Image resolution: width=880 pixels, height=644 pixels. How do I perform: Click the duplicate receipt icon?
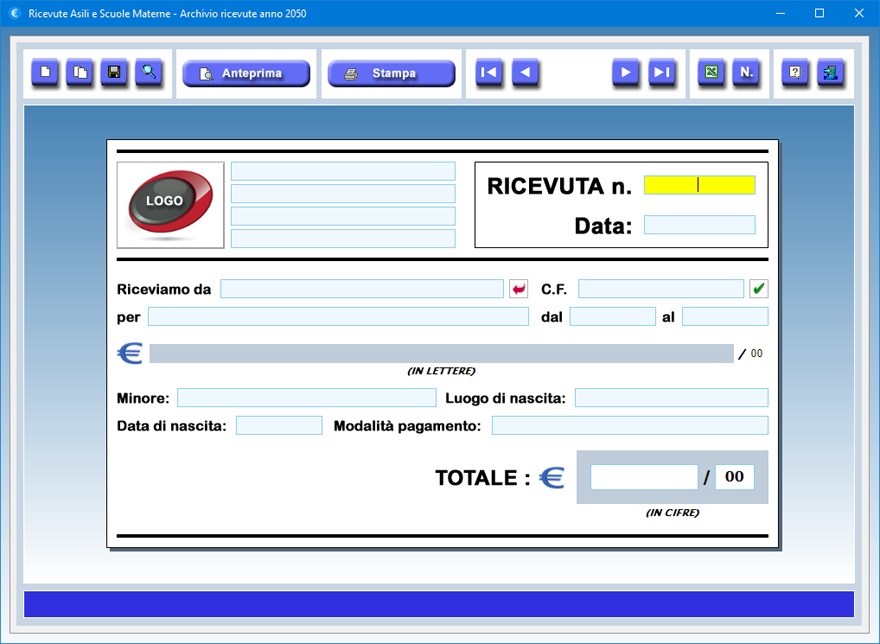[79, 73]
